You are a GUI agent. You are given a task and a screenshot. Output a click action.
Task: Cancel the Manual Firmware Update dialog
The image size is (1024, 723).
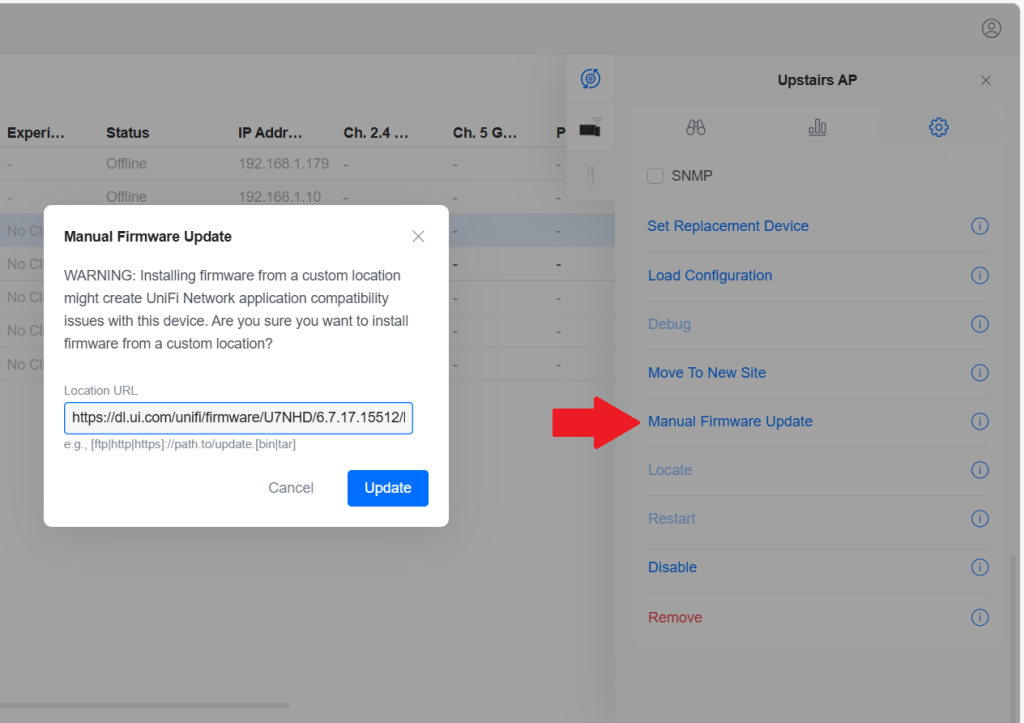coord(291,488)
